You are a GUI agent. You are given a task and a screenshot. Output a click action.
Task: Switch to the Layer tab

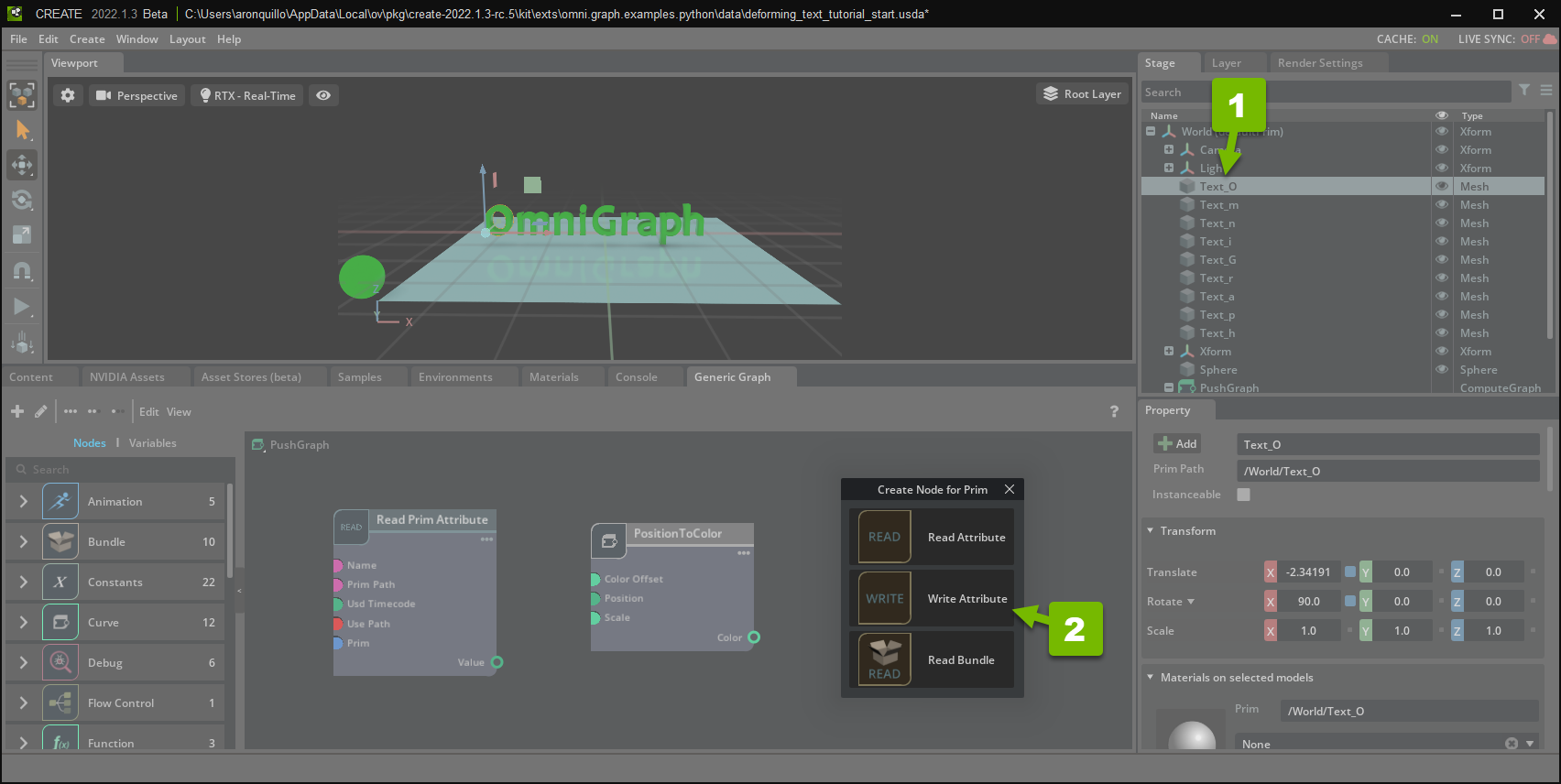1226,63
